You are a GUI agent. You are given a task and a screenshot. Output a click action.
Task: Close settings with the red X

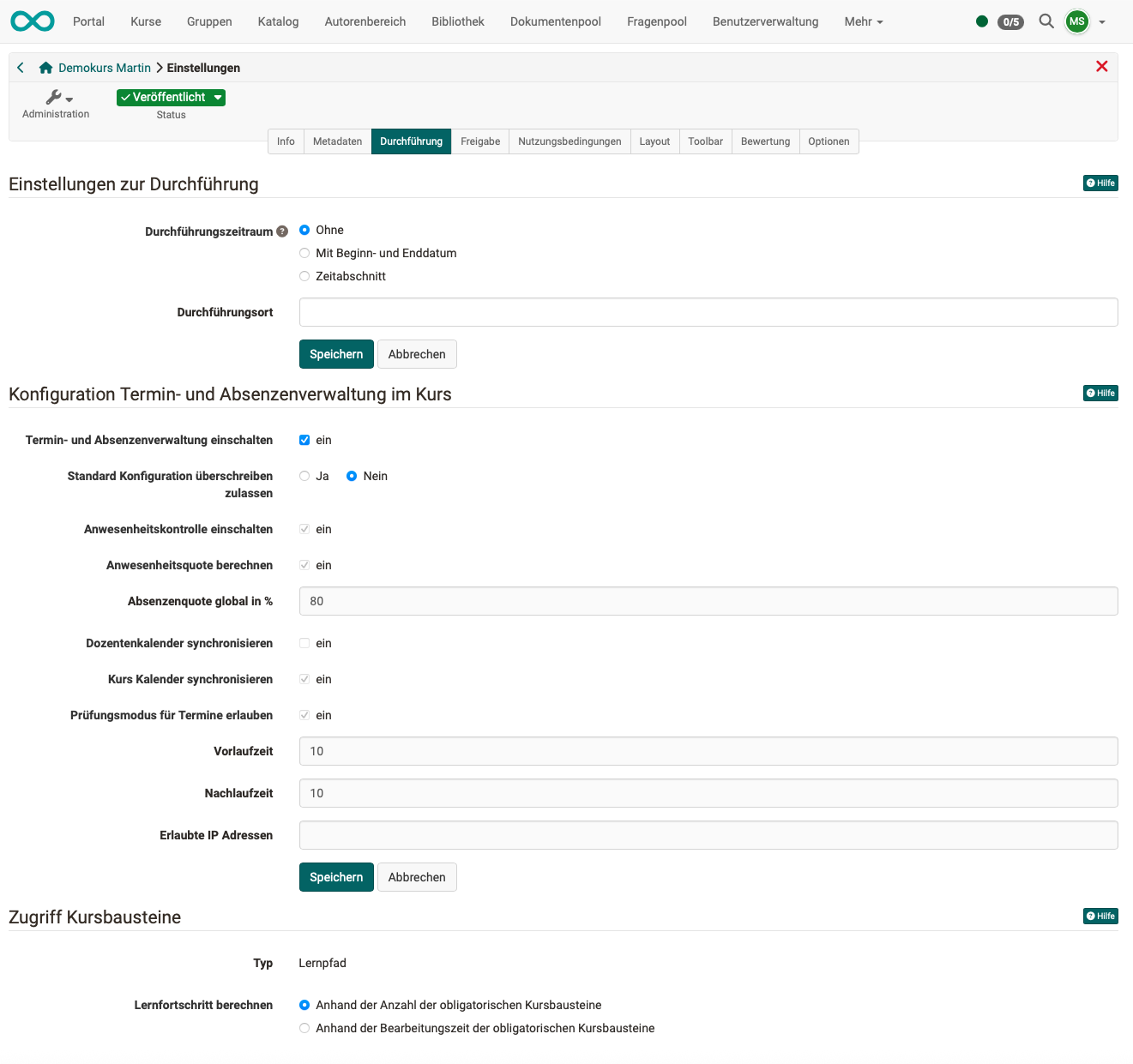pyautogui.click(x=1101, y=67)
